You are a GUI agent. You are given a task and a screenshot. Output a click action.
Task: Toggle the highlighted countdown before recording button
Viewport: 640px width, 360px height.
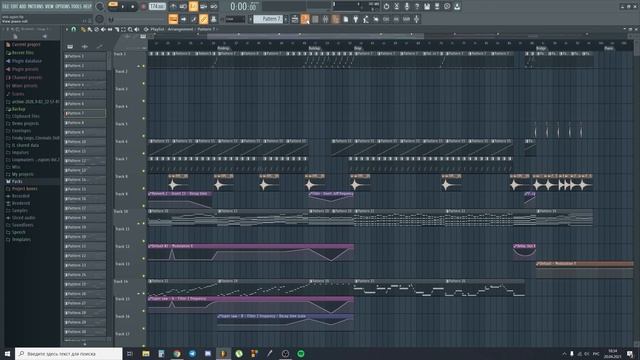[x=193, y=7]
